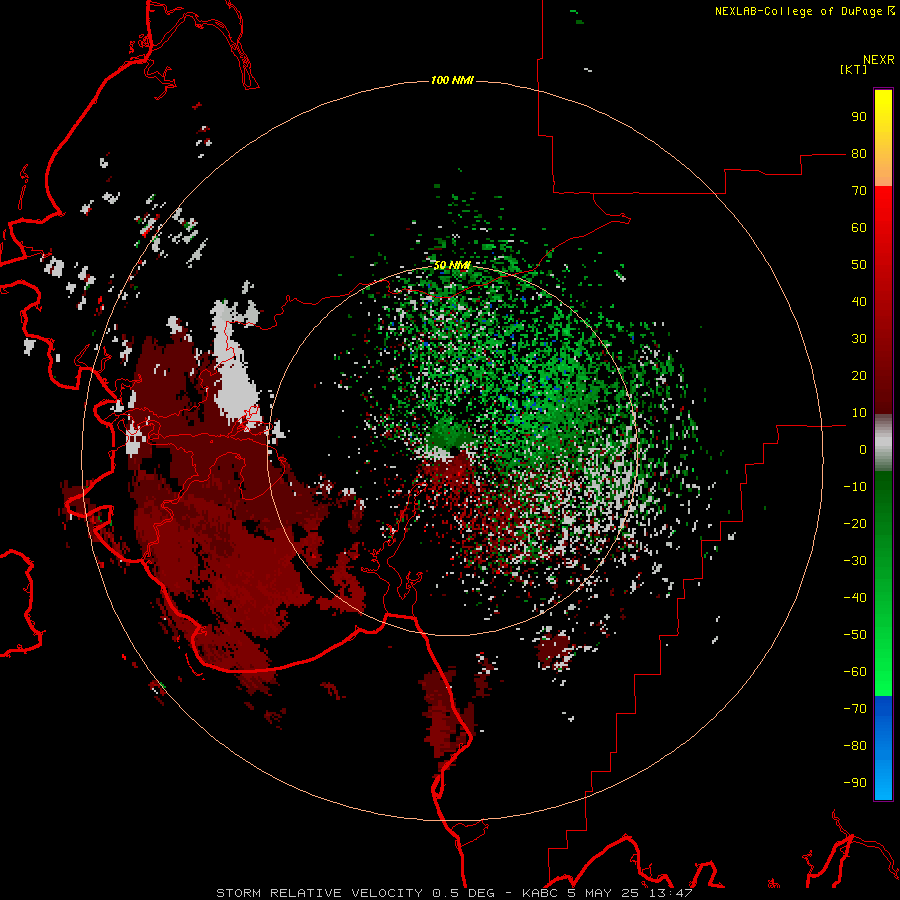Click the -50 value on the velocity scale
The image size is (900, 900).
coord(855,635)
